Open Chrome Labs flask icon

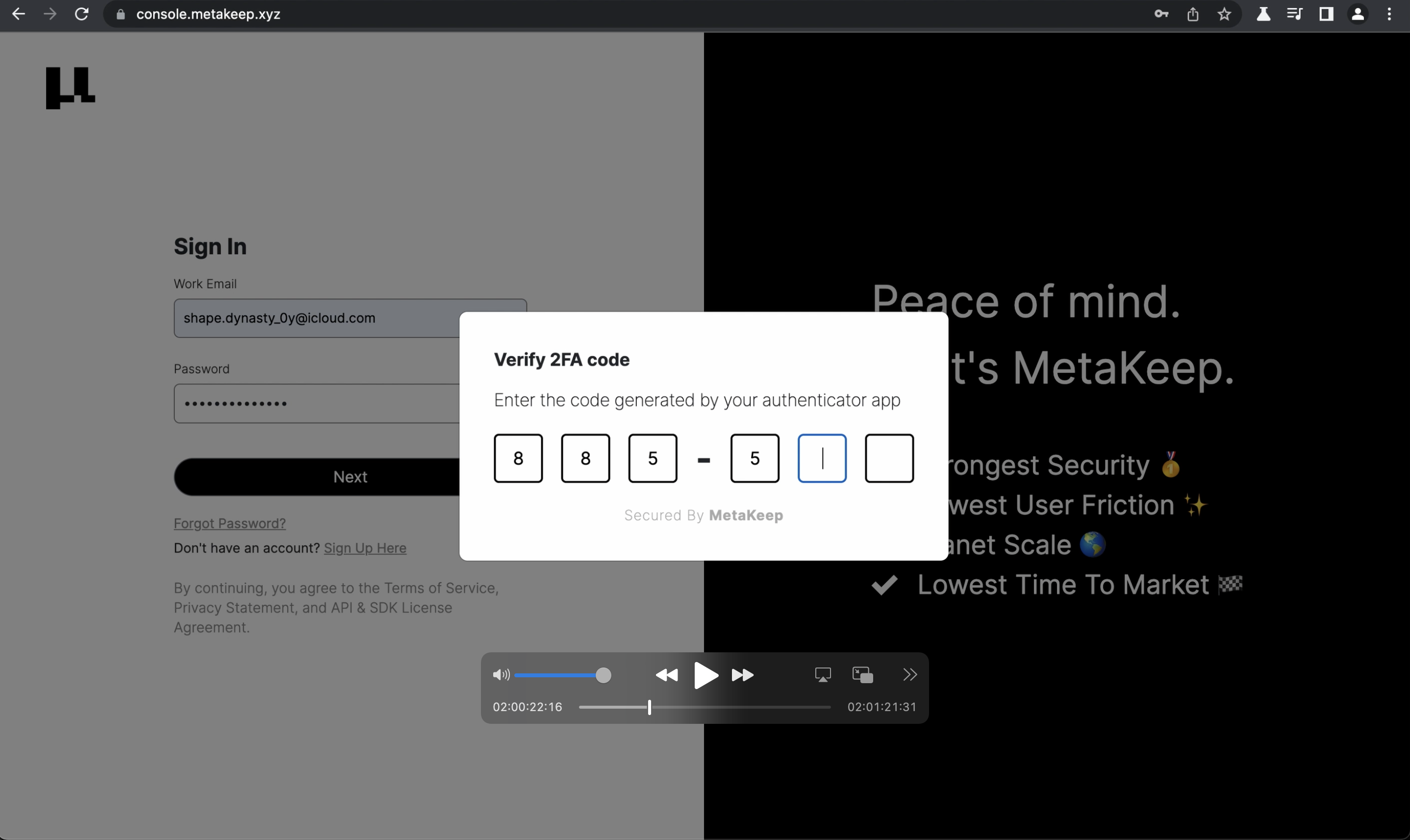point(1263,14)
